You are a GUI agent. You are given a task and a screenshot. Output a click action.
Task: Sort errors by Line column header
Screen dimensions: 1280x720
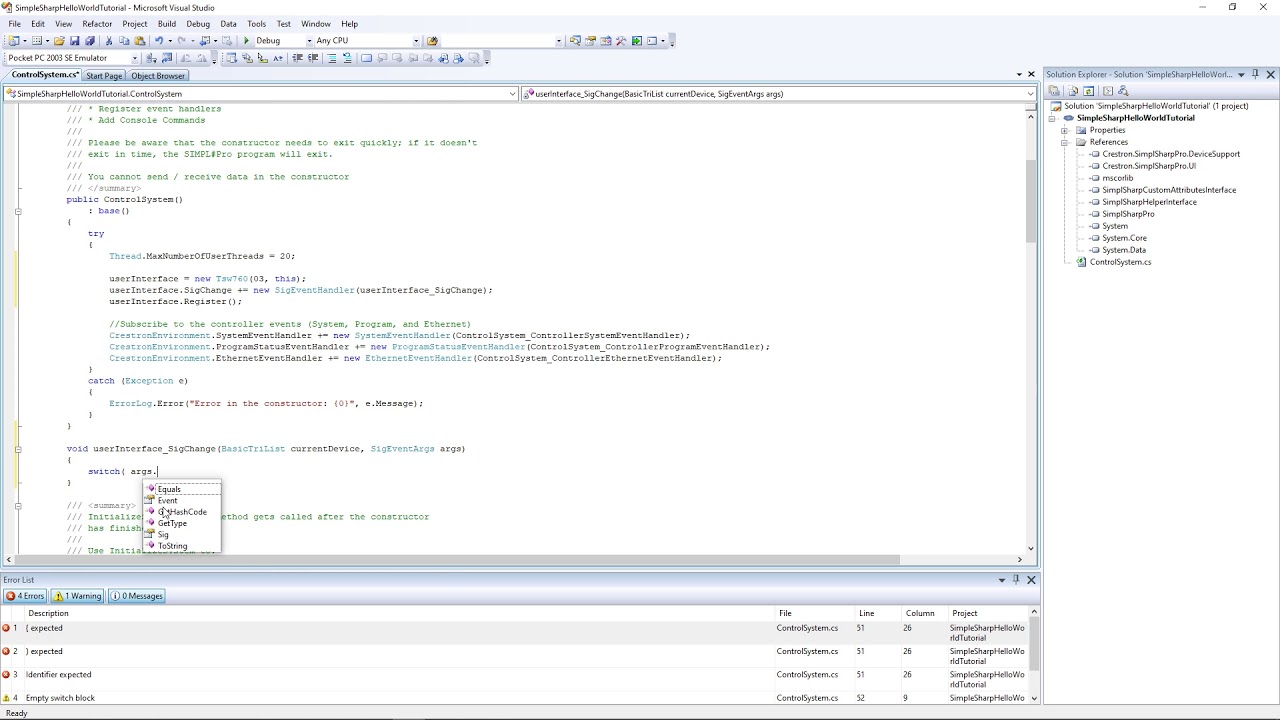[x=878, y=613]
